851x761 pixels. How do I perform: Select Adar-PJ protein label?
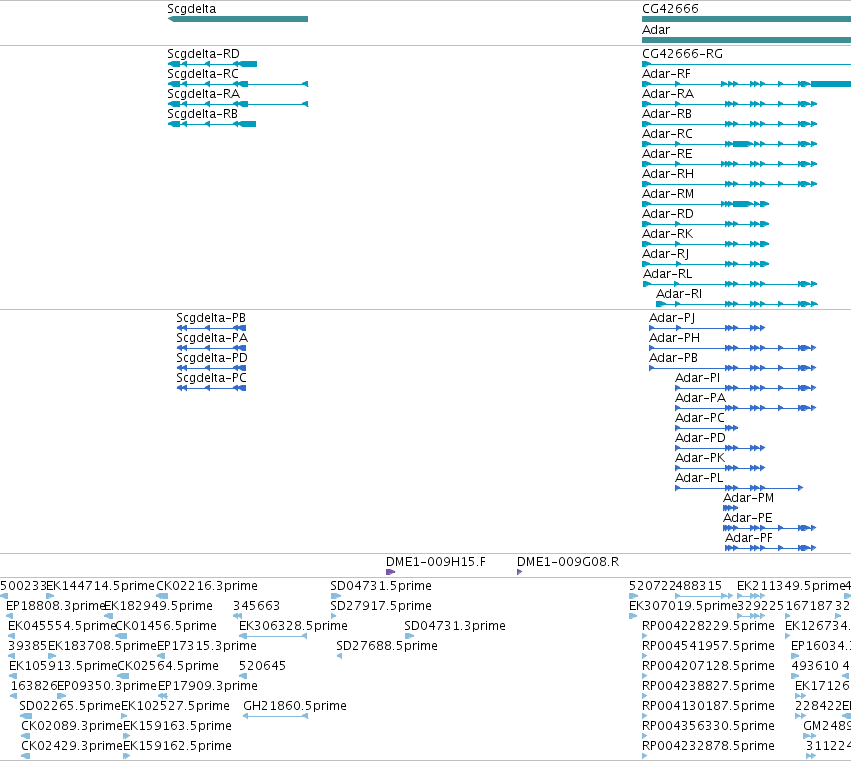point(672,318)
